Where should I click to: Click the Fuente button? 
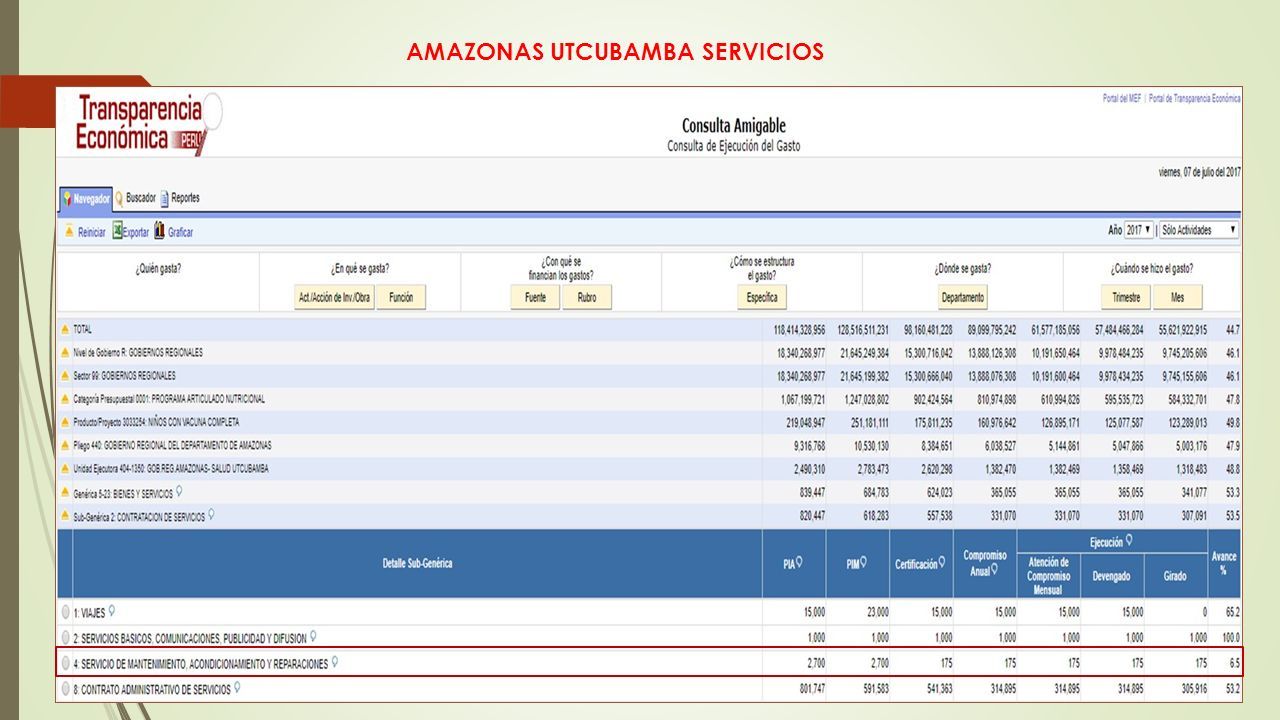[535, 297]
